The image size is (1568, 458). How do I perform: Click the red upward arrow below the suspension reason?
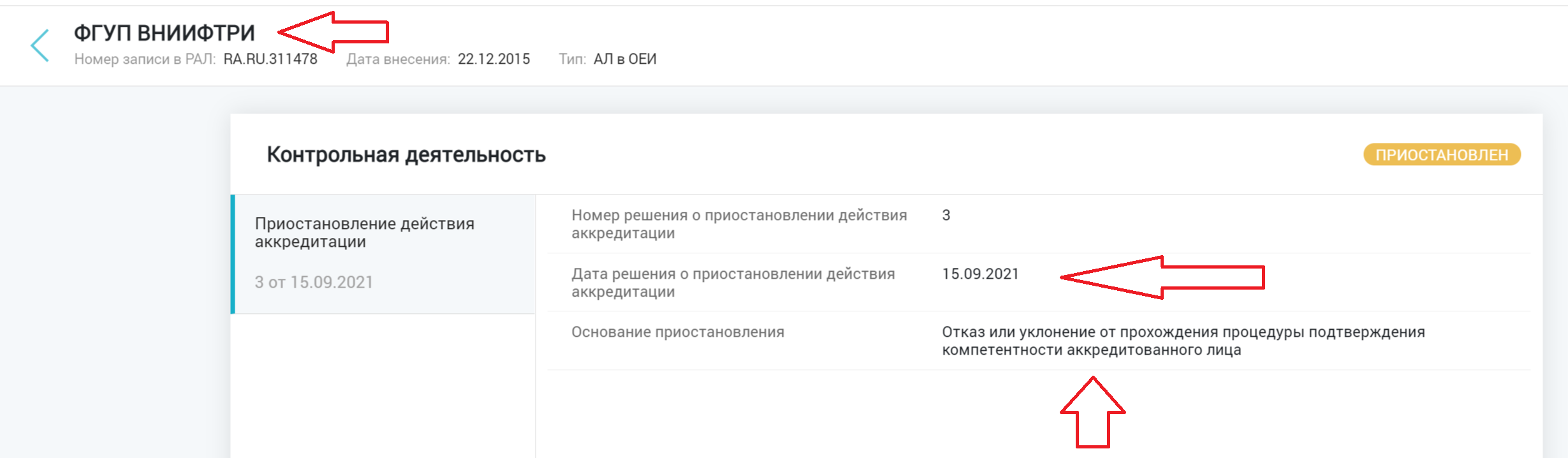1093,412
